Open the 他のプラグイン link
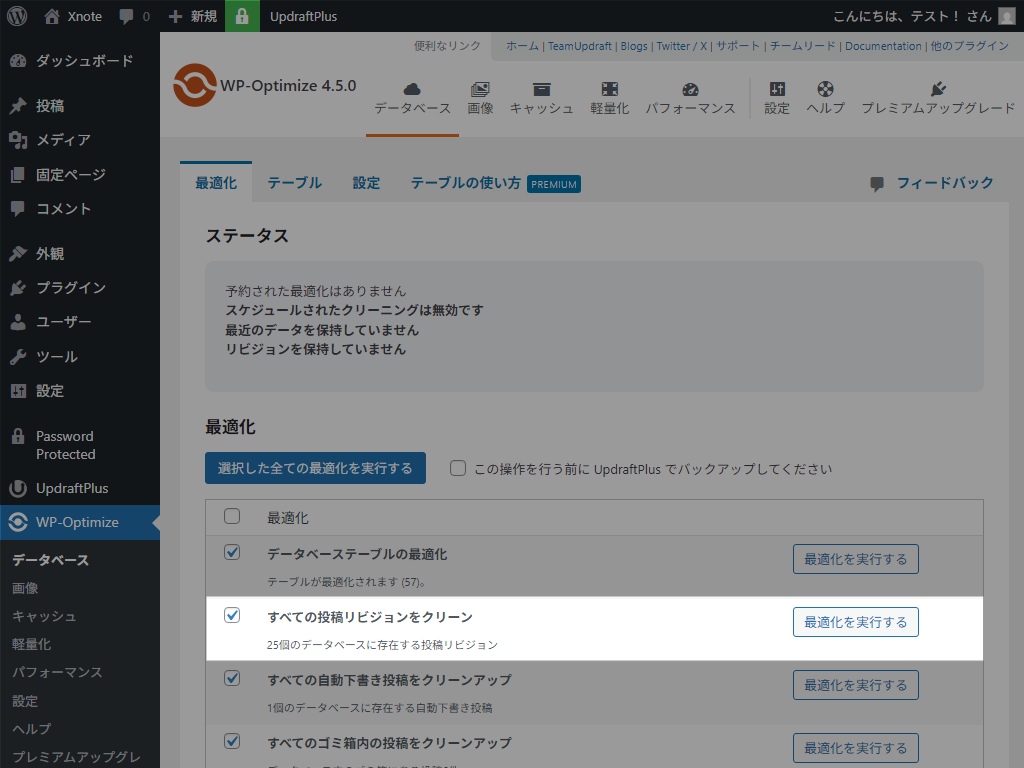The image size is (1024, 768). point(969,46)
